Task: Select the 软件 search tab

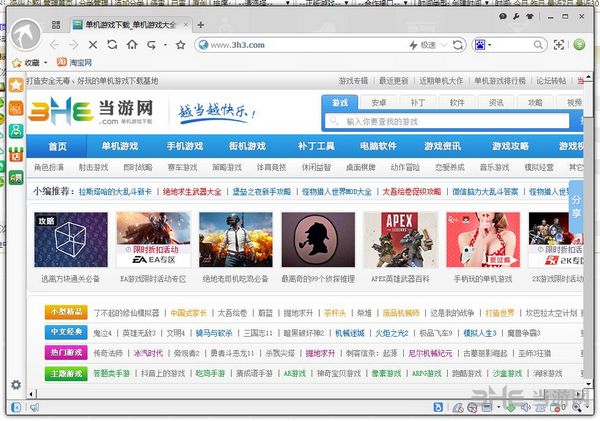Action: [457, 103]
